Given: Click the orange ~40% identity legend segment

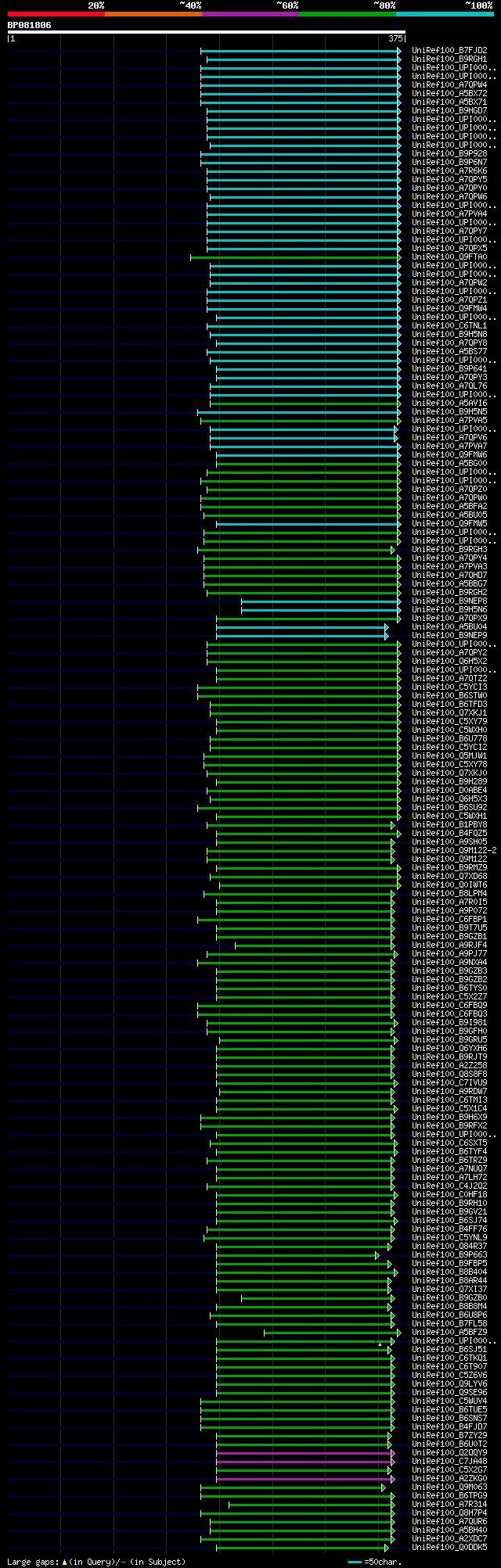Looking at the screenshot, I should click(x=153, y=14).
